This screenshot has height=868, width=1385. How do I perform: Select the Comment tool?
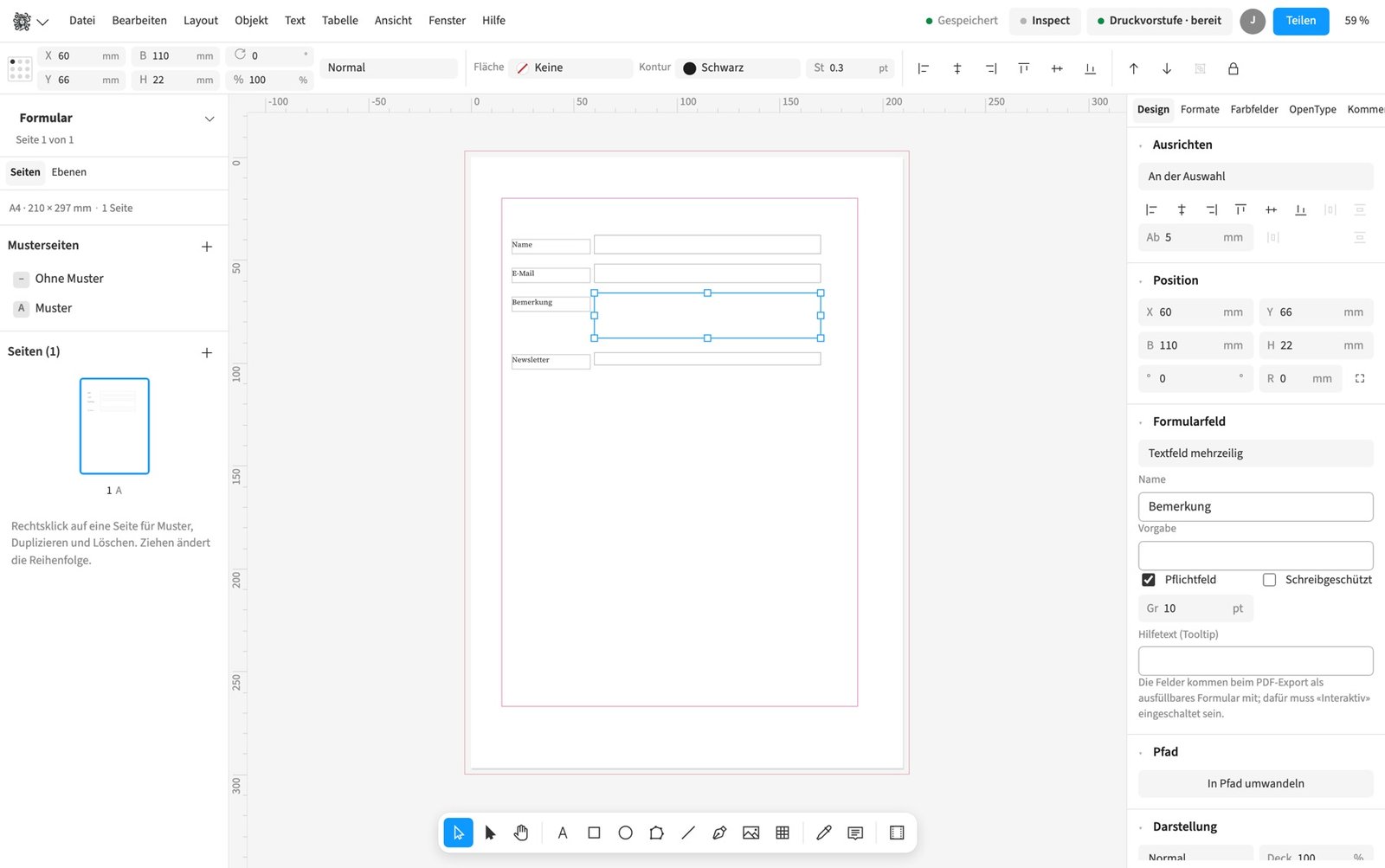coord(855,833)
